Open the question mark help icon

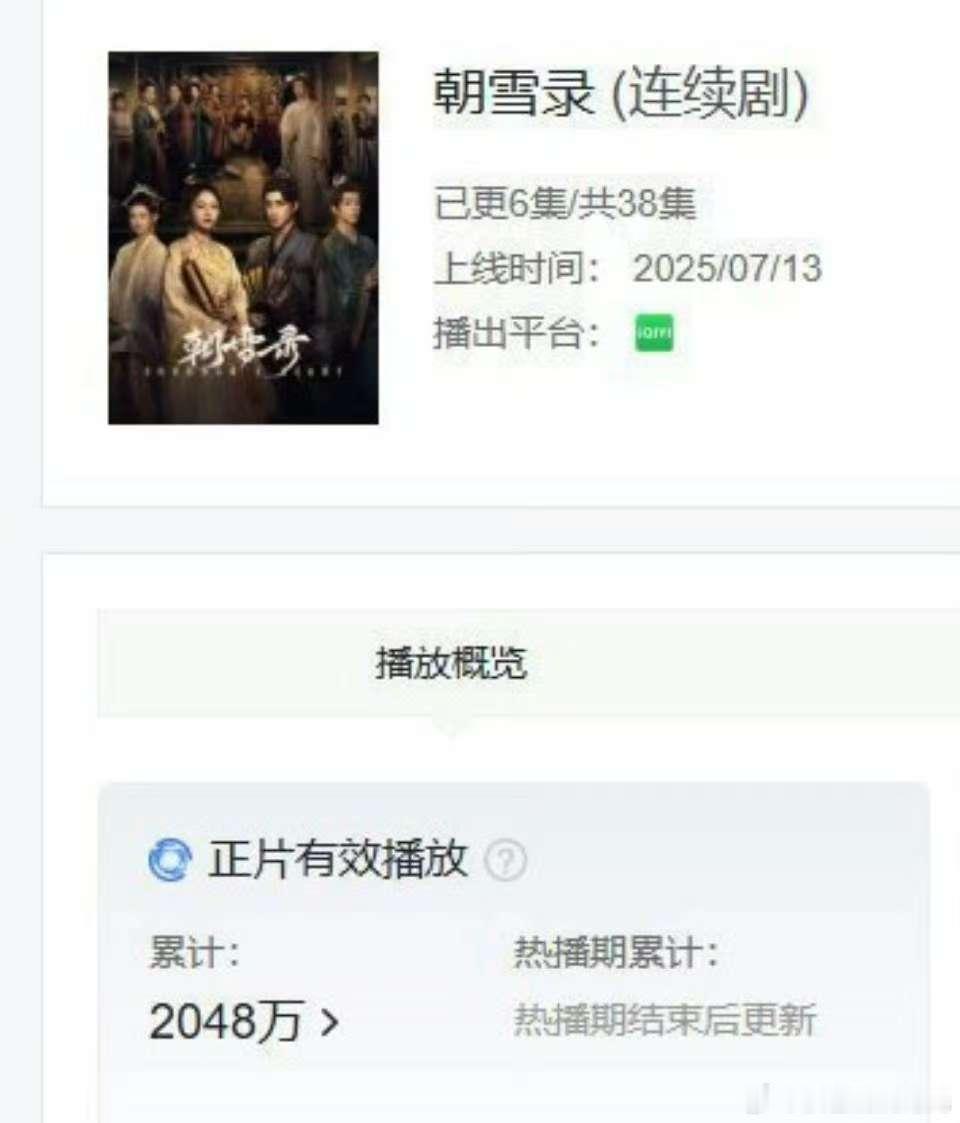tap(506, 860)
